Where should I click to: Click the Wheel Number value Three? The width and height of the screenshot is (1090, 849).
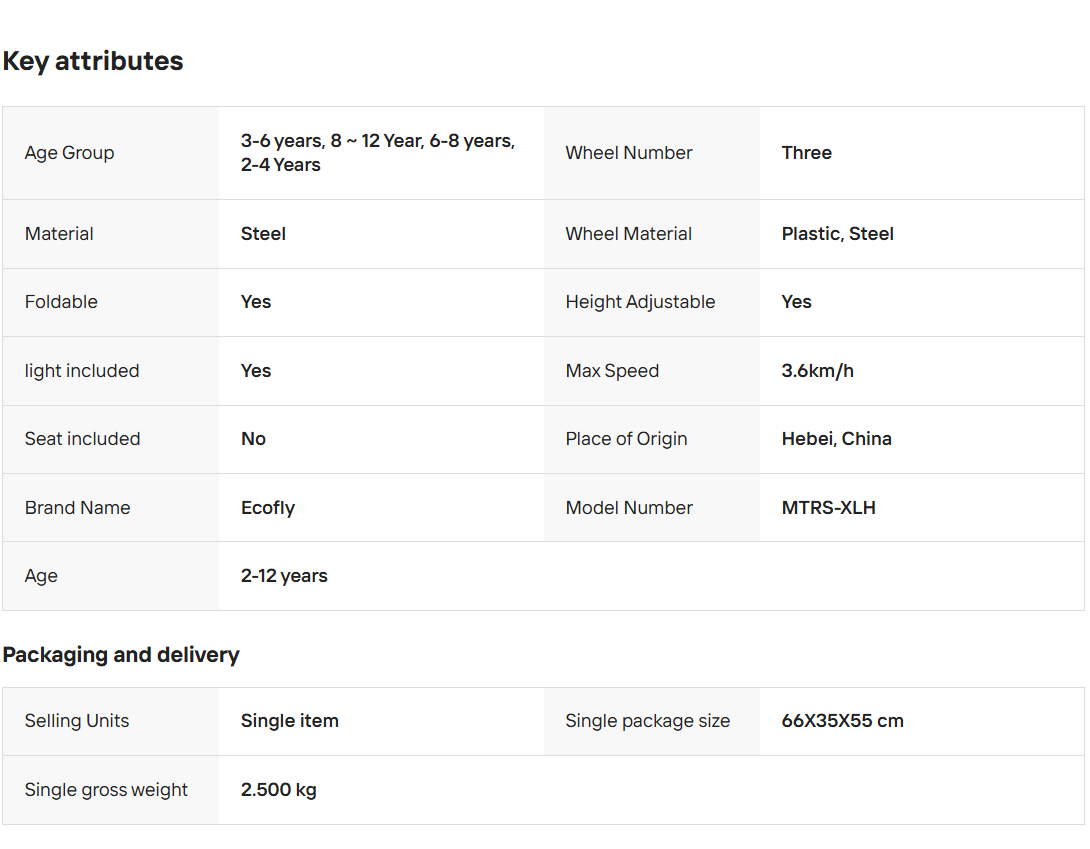click(806, 153)
